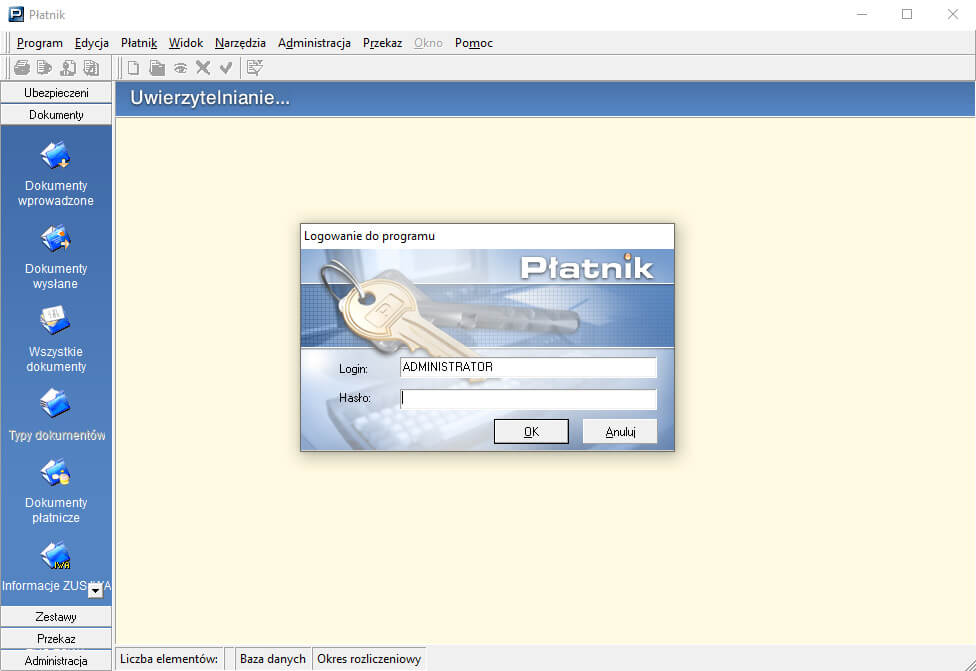Click the Login field containing ADMINISTRATOR
976x671 pixels.
[x=528, y=367]
